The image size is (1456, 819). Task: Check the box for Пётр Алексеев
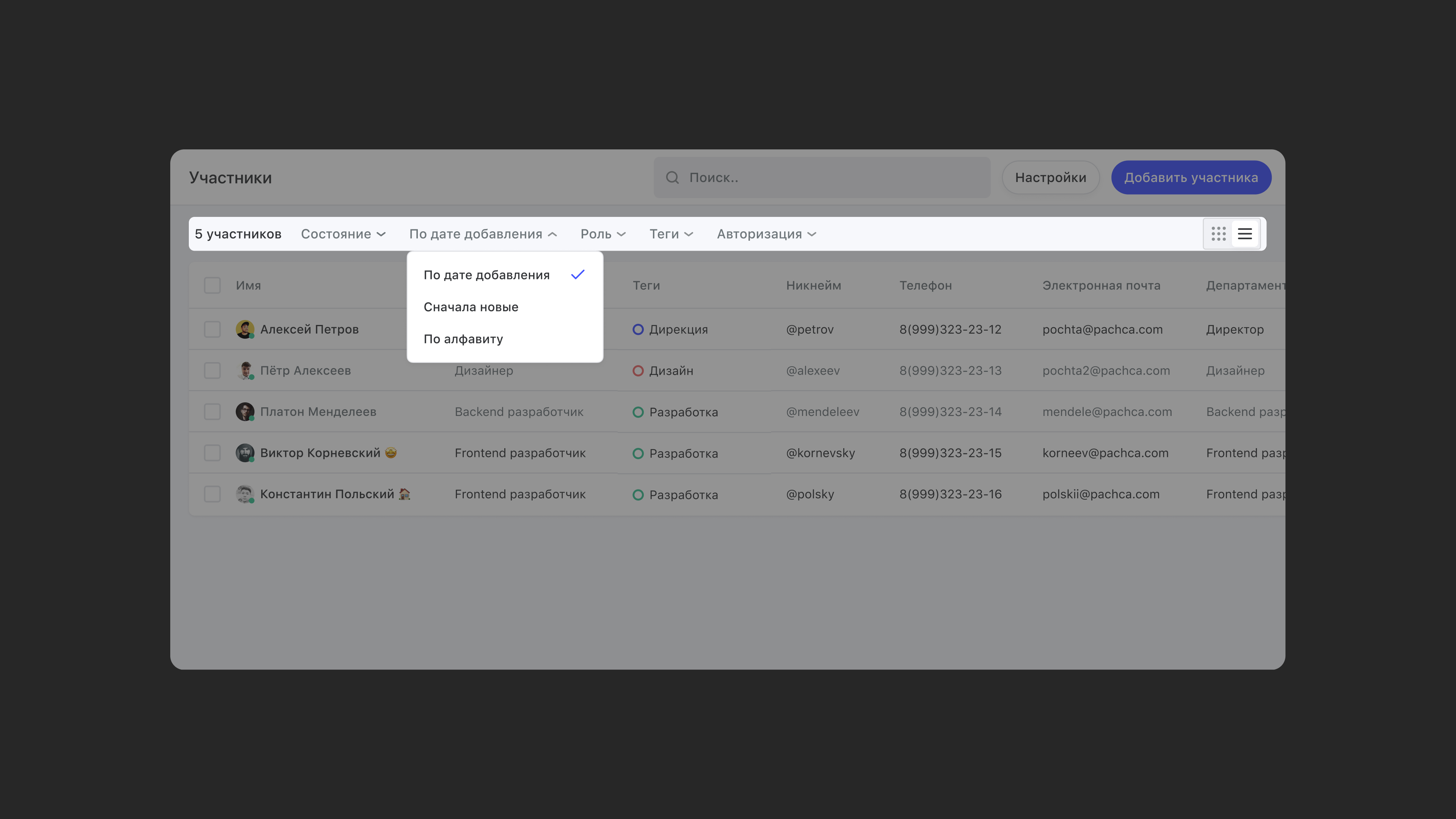tap(212, 370)
